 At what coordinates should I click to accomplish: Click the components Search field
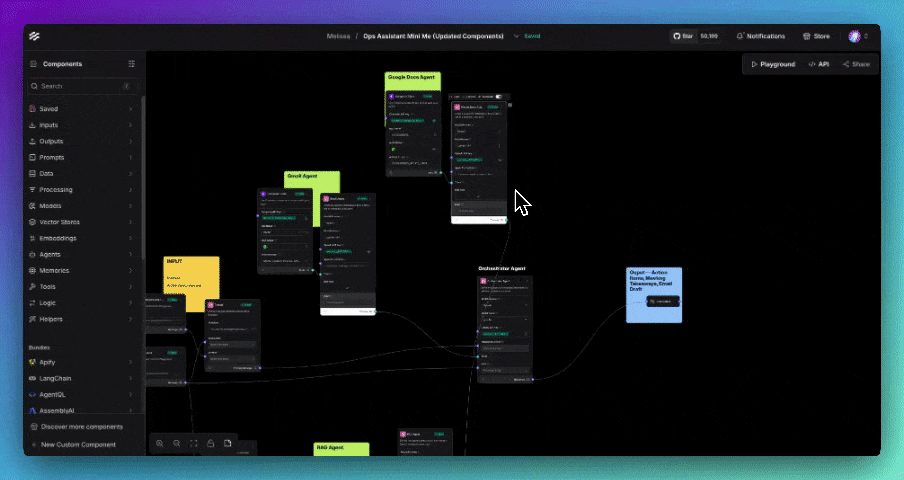coord(80,86)
